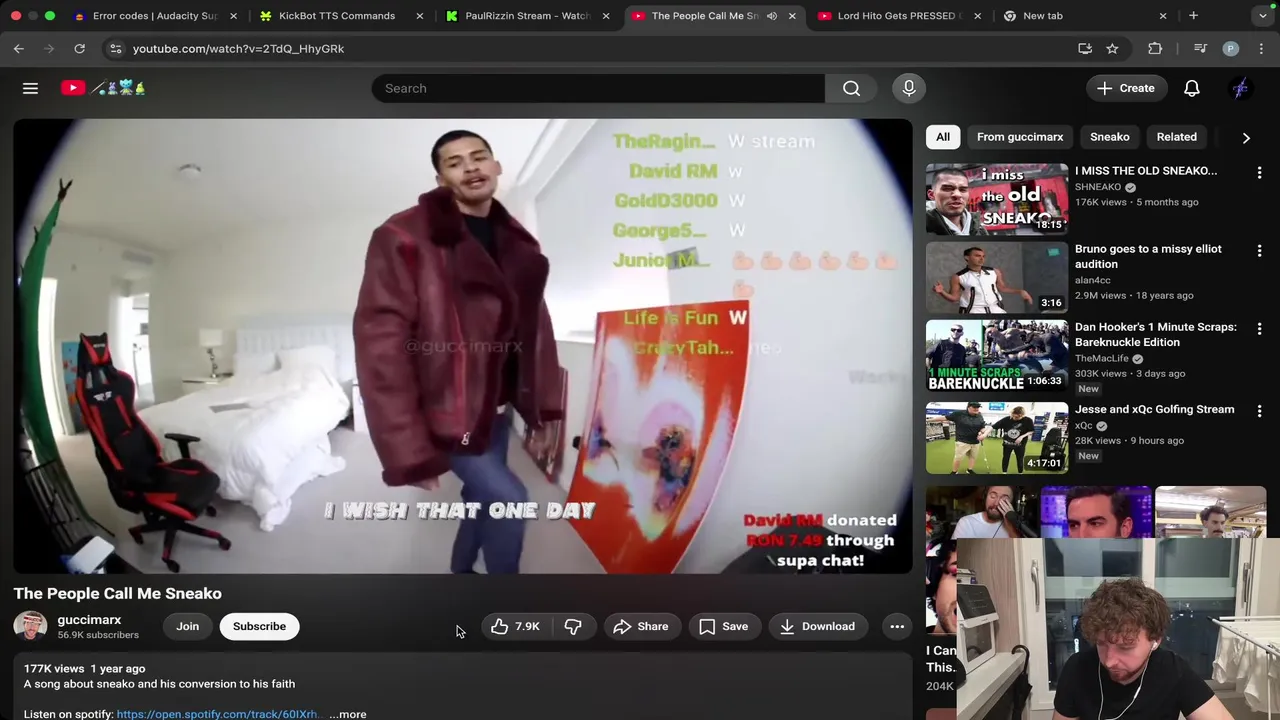
Task: Open the Spotify track link
Action: [x=217, y=714]
